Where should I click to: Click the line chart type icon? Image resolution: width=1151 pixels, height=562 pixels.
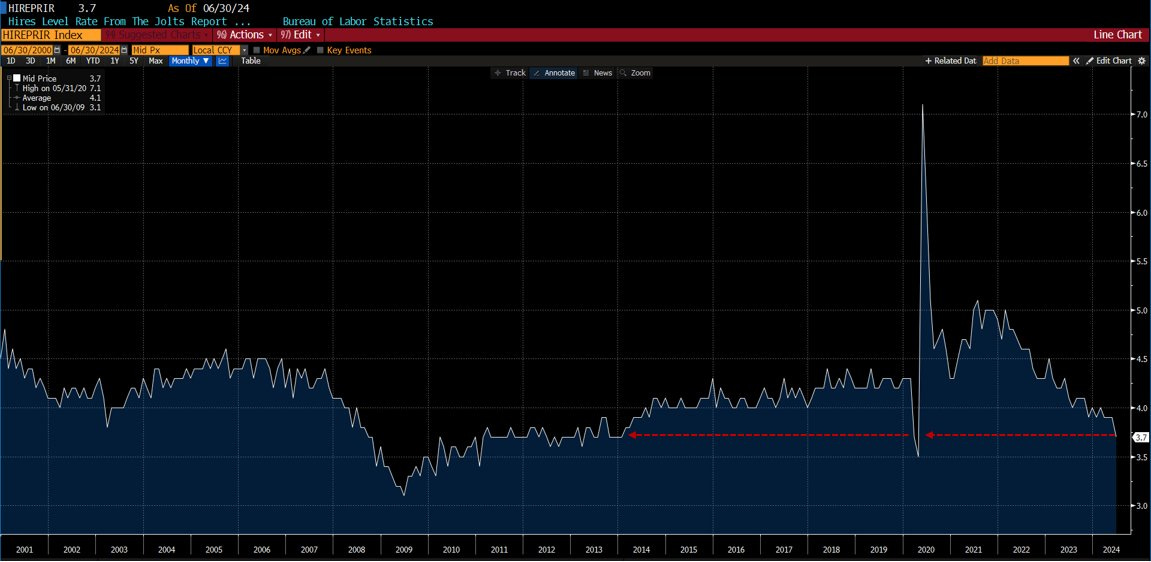pos(222,61)
